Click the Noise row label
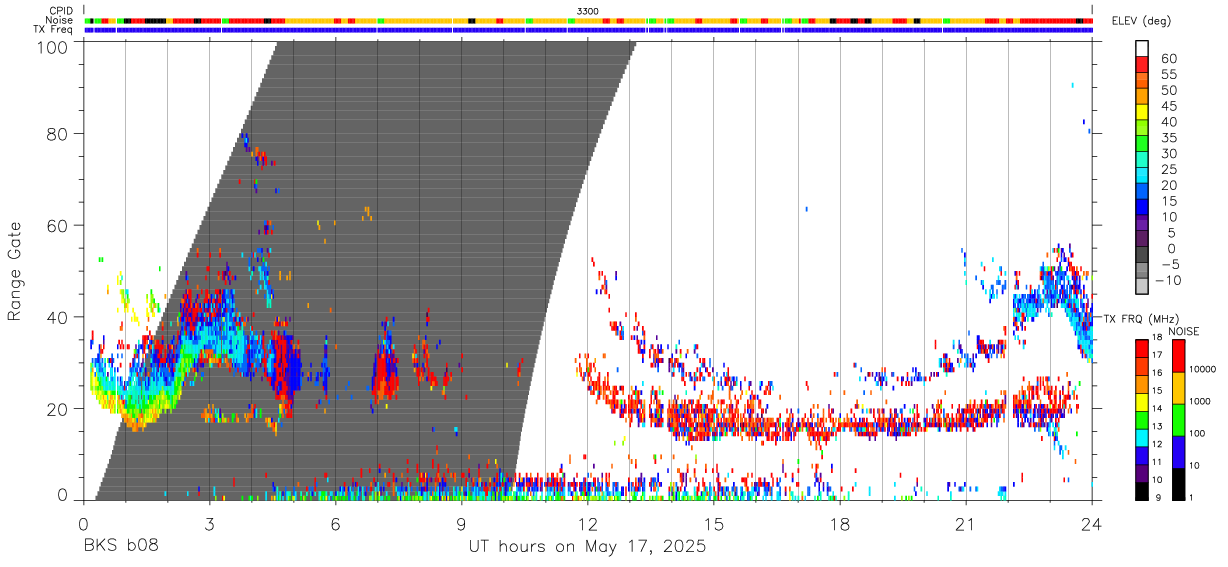This screenshot has height=567, width=1228. (x=60, y=20)
